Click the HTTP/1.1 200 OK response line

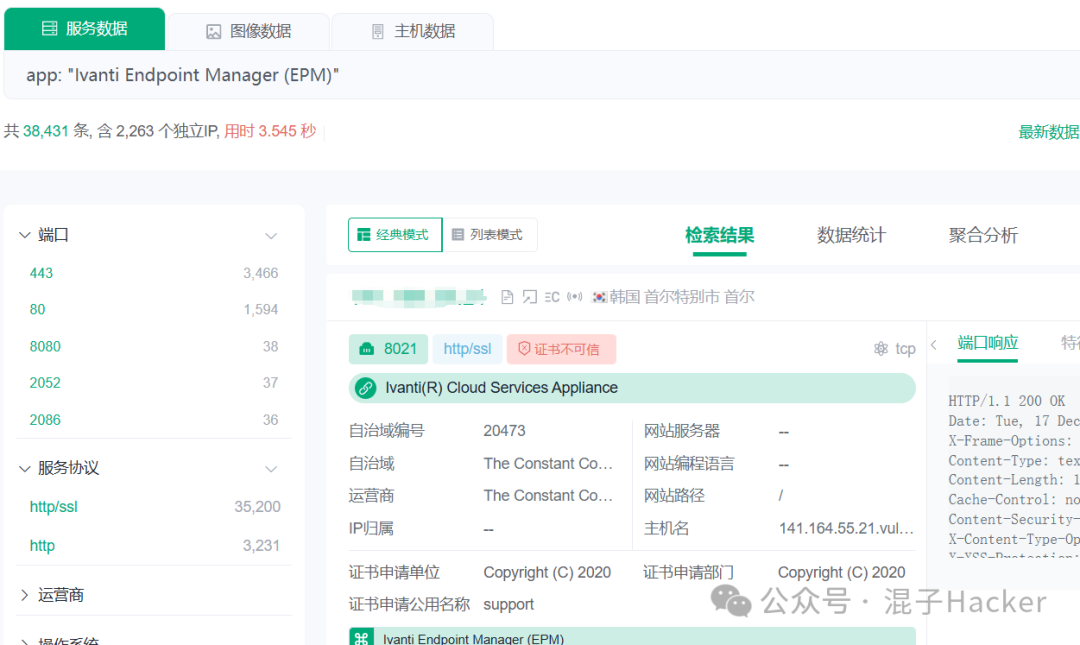coord(1006,401)
